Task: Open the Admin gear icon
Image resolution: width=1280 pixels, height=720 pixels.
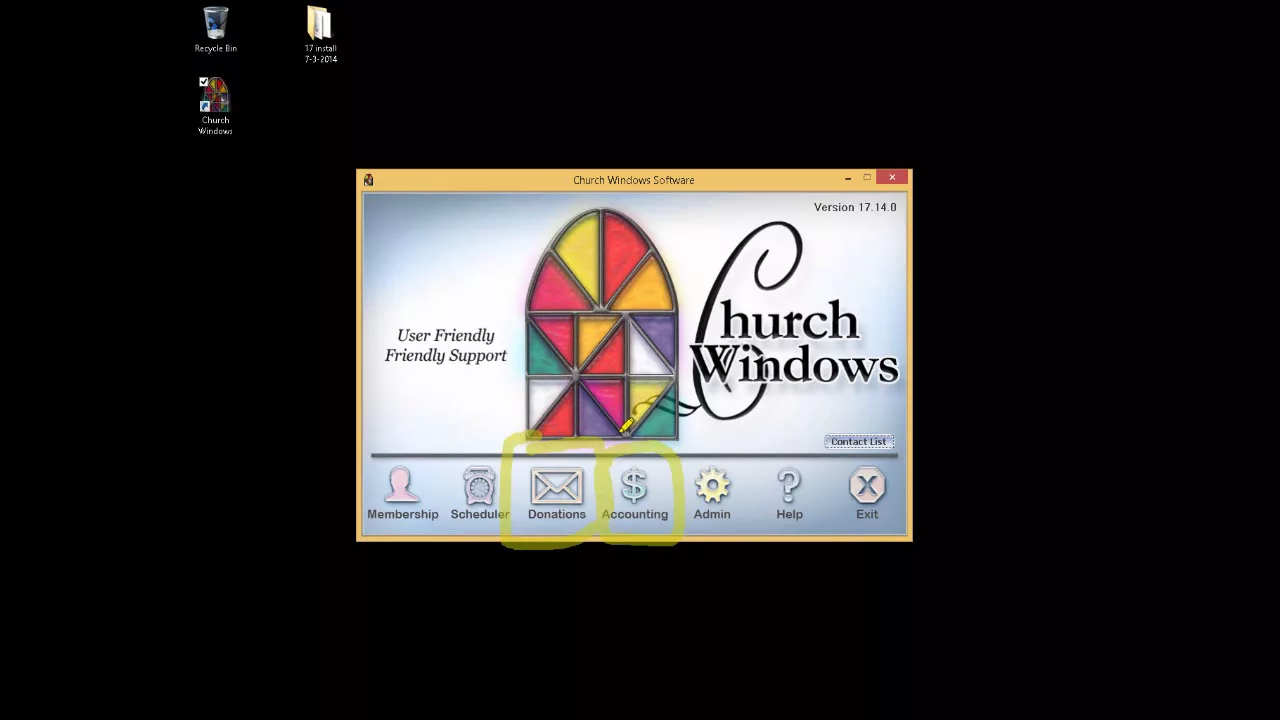Action: point(712,487)
